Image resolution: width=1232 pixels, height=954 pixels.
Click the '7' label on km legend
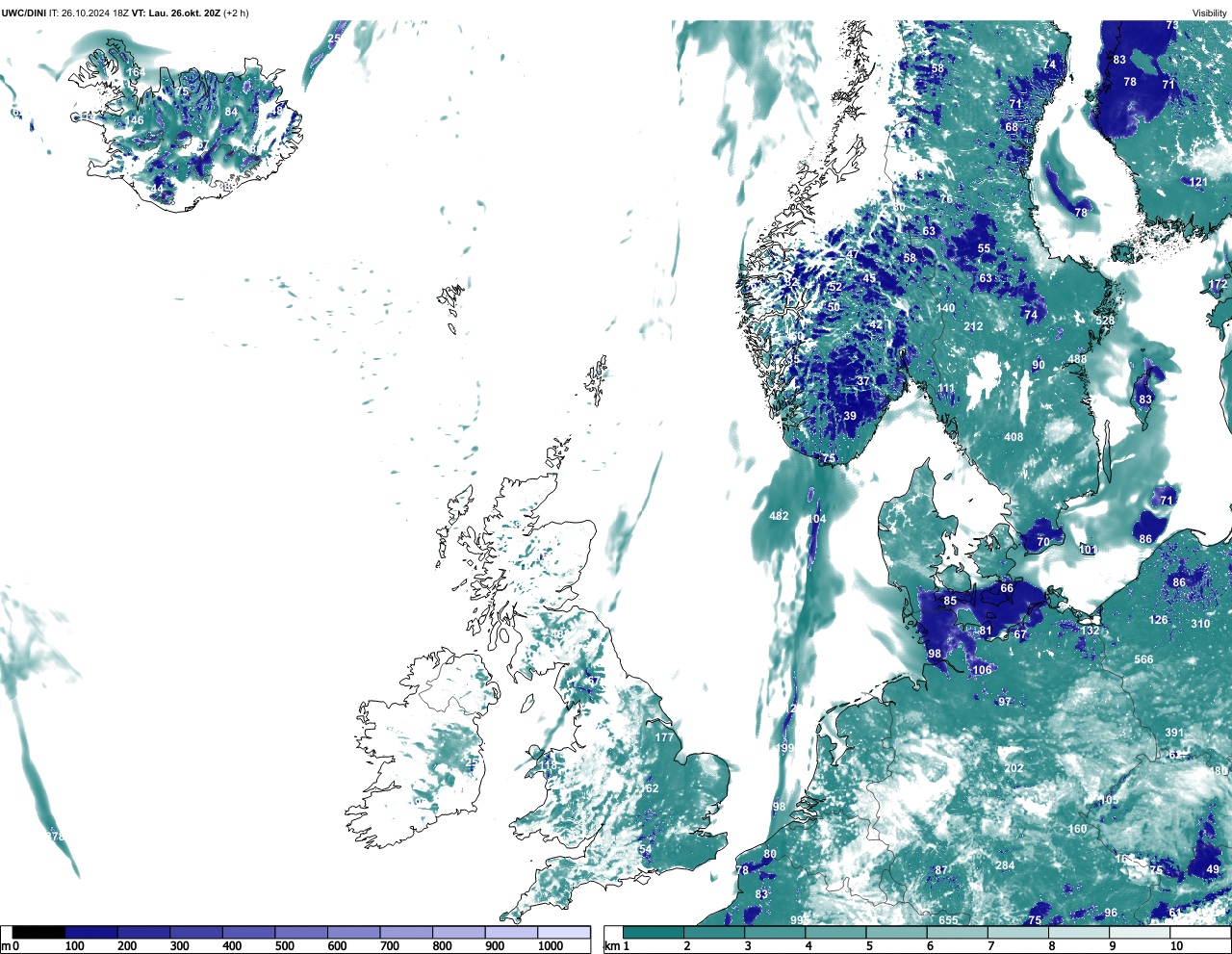point(990,946)
